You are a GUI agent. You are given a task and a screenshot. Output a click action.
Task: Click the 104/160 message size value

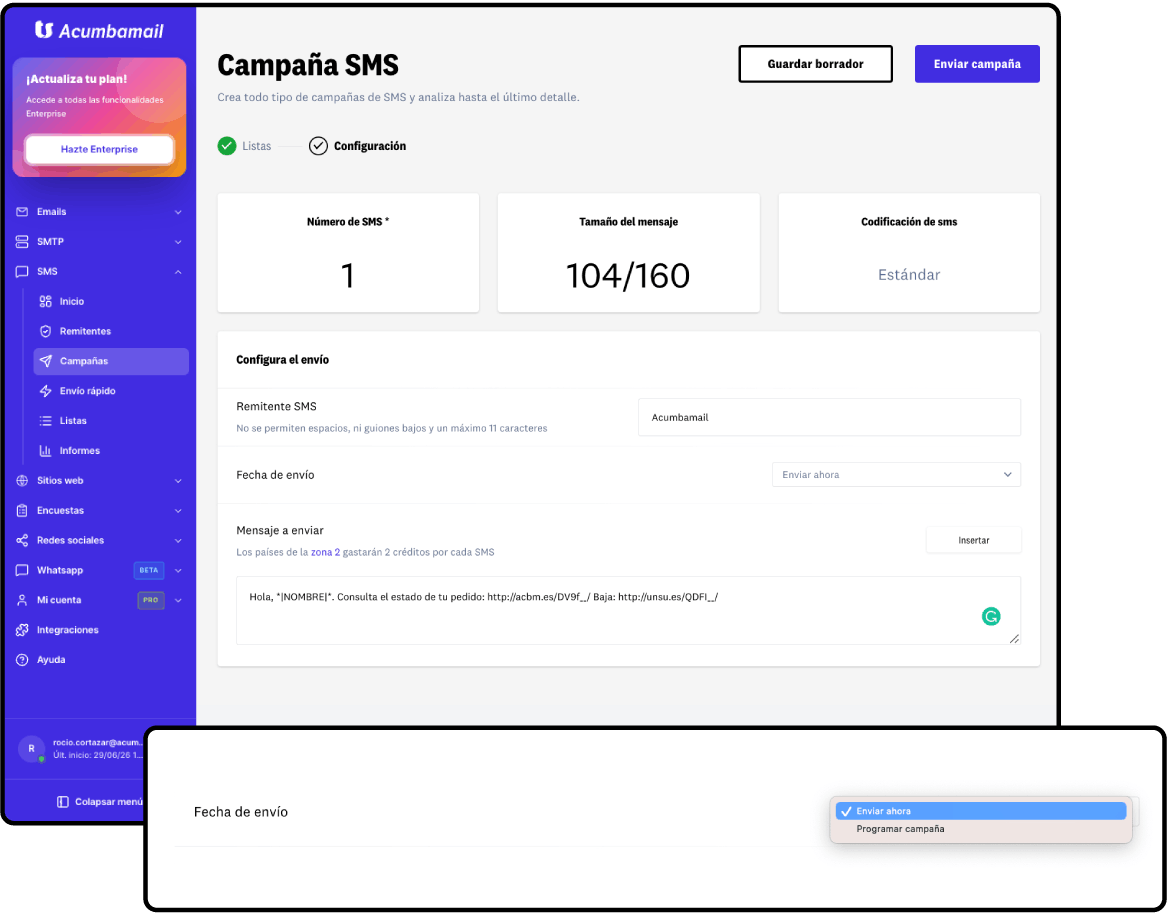(628, 276)
